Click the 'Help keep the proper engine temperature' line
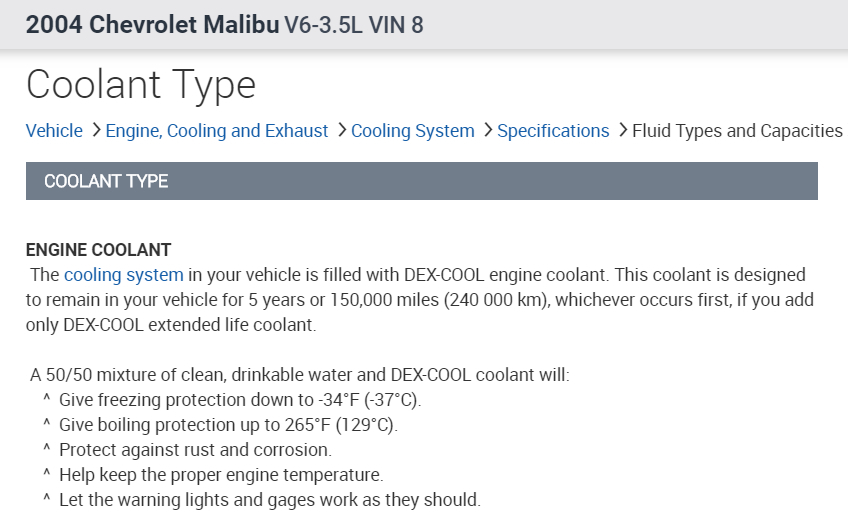The image size is (848, 518). click(221, 475)
